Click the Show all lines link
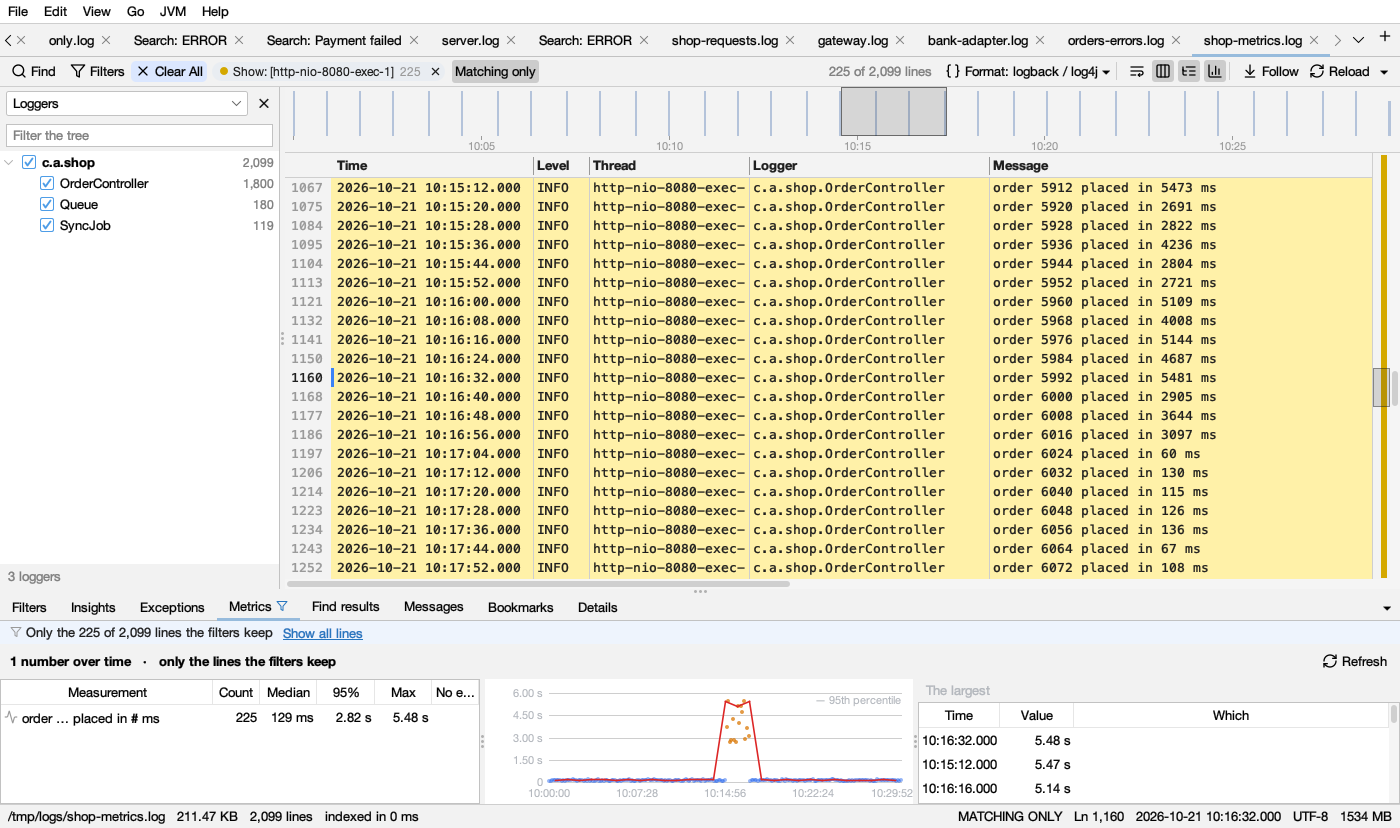Screen dimensions: 1400x828 click(x=322, y=633)
